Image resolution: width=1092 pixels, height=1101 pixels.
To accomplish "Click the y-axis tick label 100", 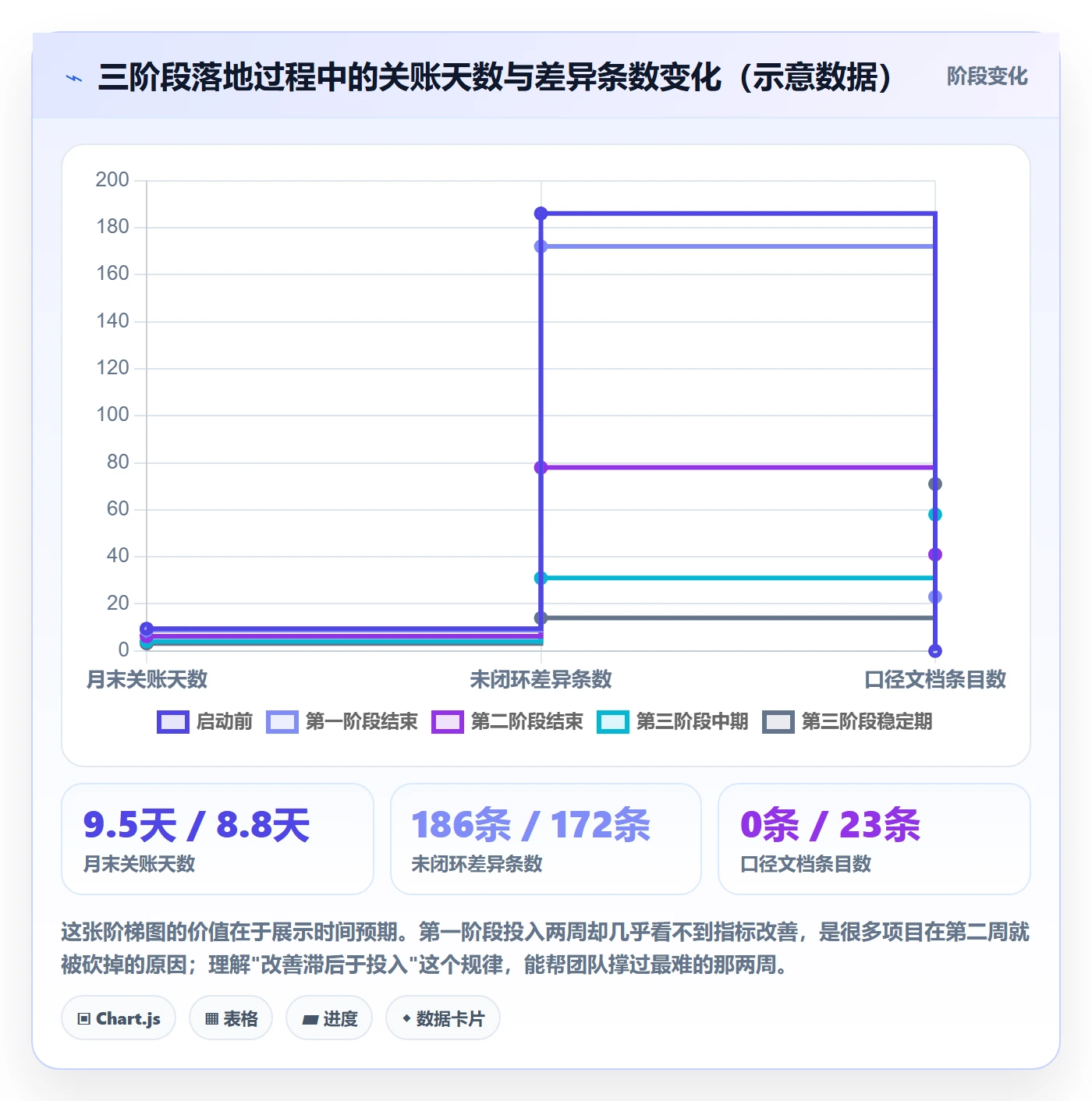I will point(112,414).
